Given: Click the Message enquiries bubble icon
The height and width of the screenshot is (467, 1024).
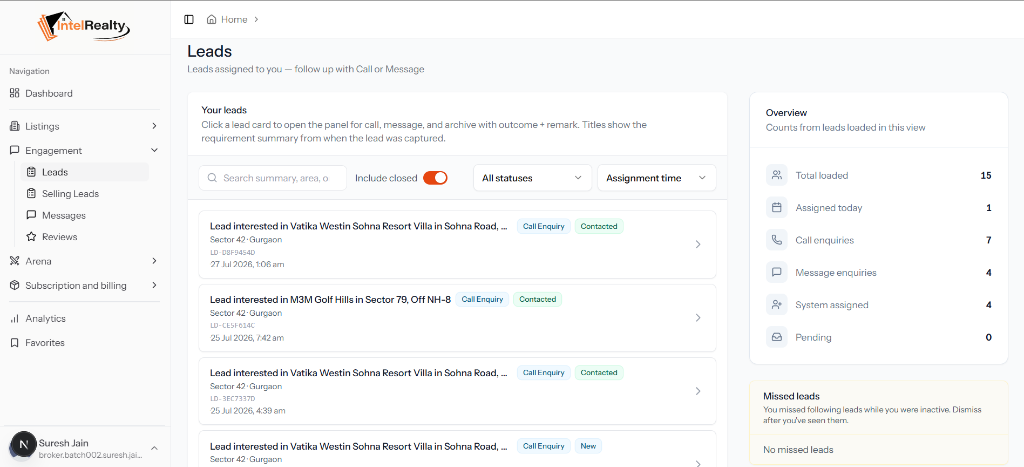Looking at the screenshot, I should 776,272.
